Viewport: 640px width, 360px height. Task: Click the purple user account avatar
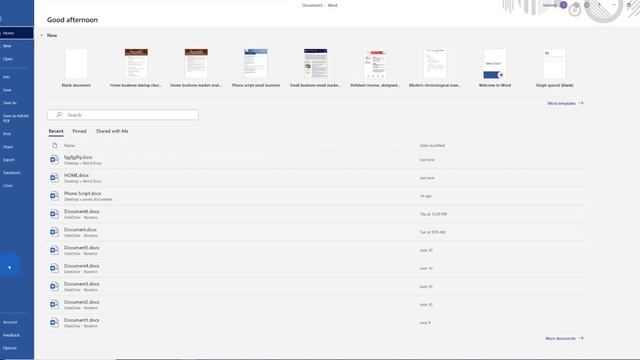coord(564,5)
